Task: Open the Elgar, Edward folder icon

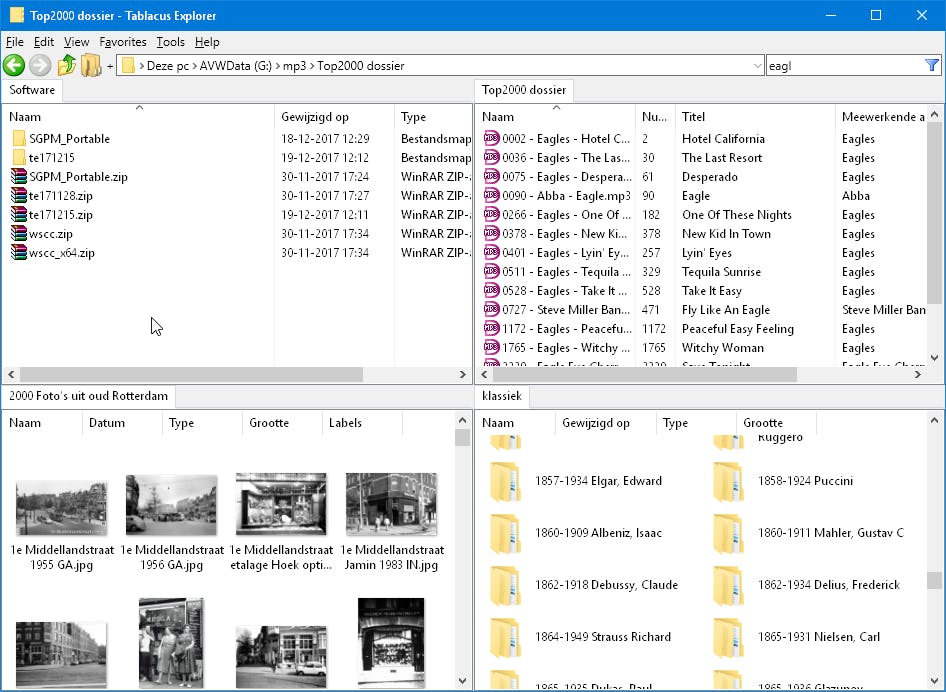Action: [x=505, y=482]
